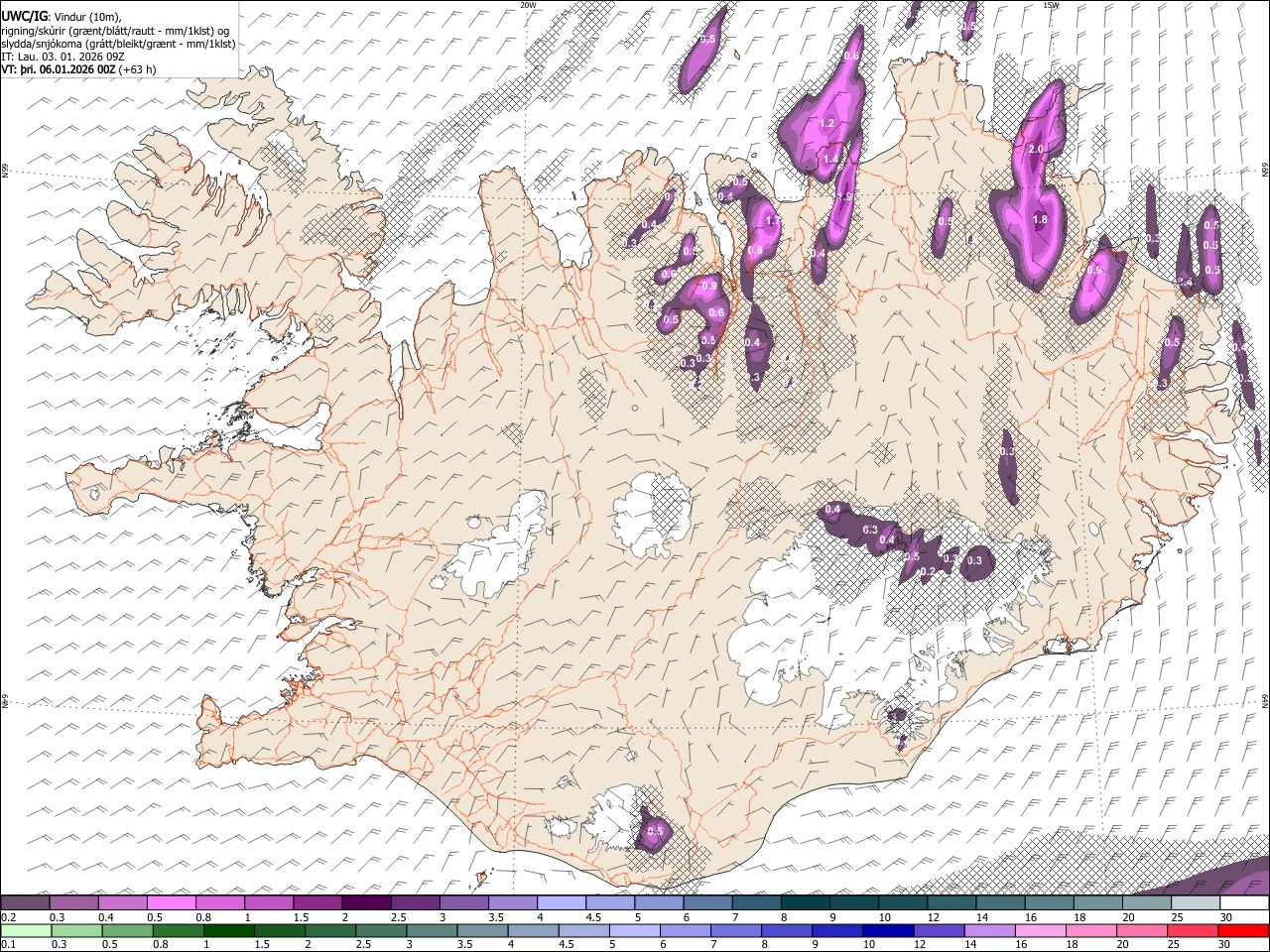Screen dimensions: 1270x952
Task: Pick lower scale pale green swatch above 0.1
Action: point(26,931)
